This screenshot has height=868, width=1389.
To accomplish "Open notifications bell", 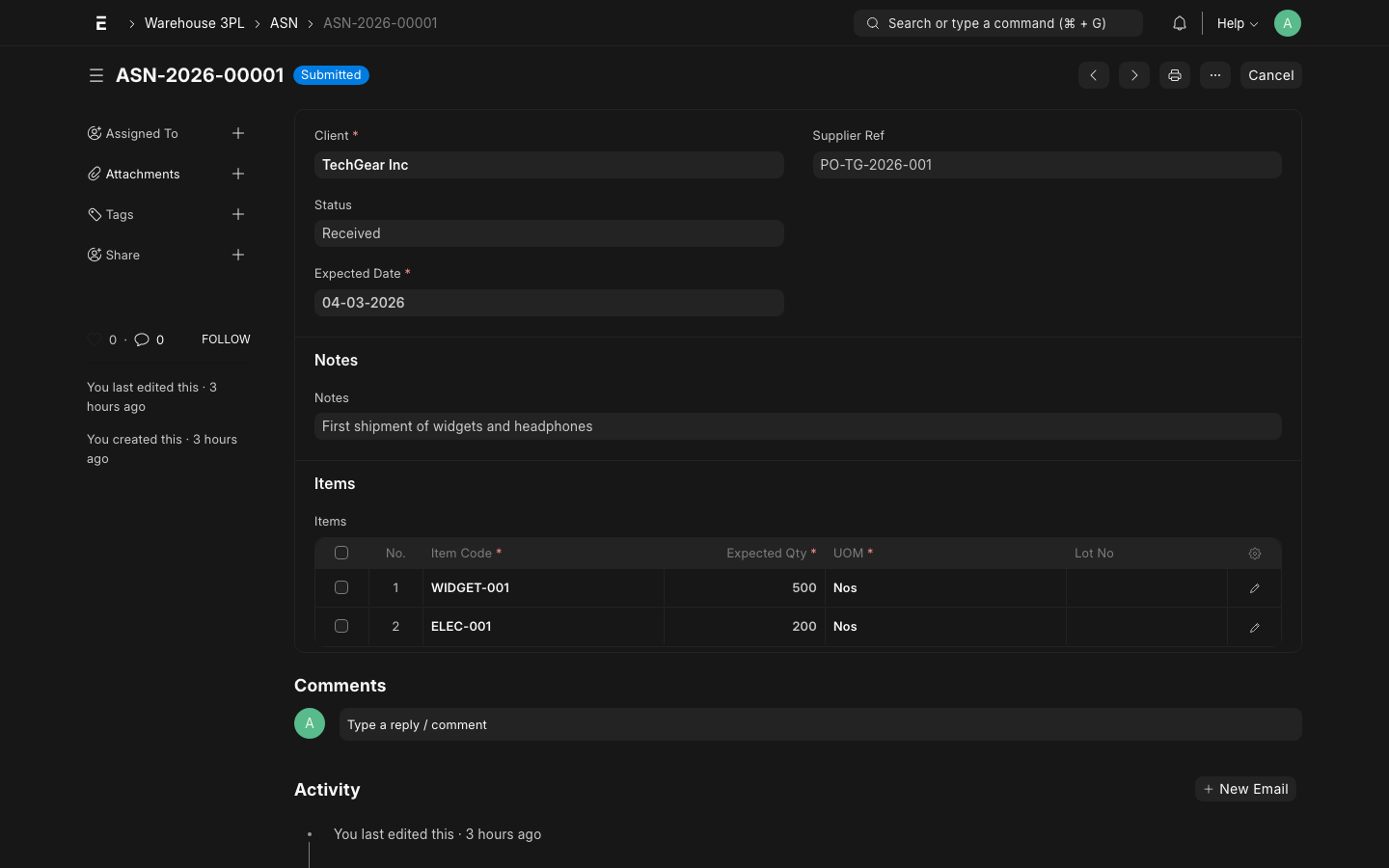I will (x=1179, y=22).
